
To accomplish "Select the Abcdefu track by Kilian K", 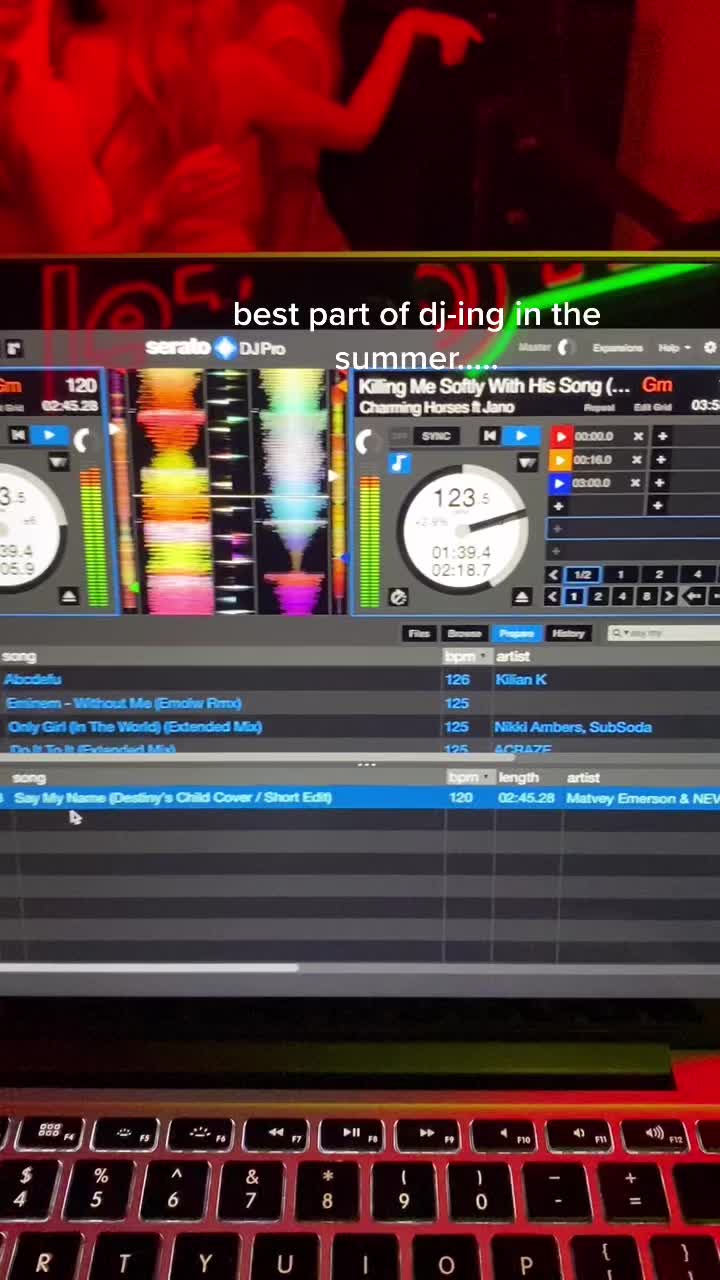I will click(x=33, y=680).
